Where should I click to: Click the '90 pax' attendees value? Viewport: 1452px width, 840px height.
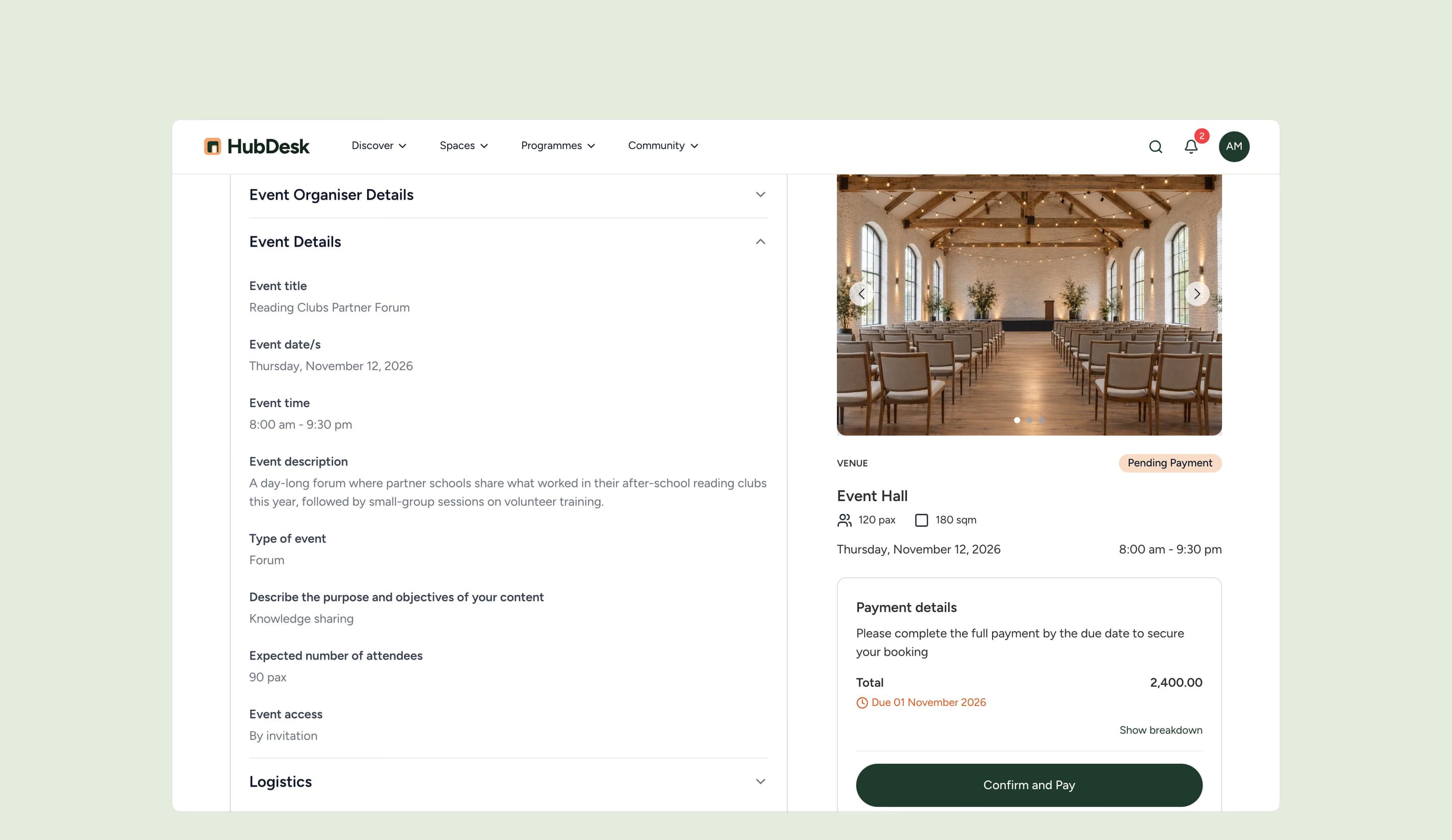267,678
